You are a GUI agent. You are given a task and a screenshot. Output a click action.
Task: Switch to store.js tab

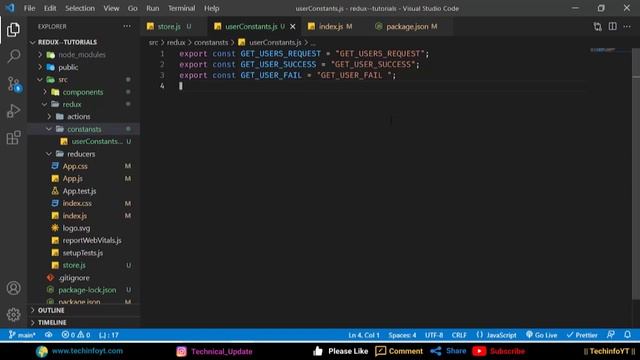point(173,27)
